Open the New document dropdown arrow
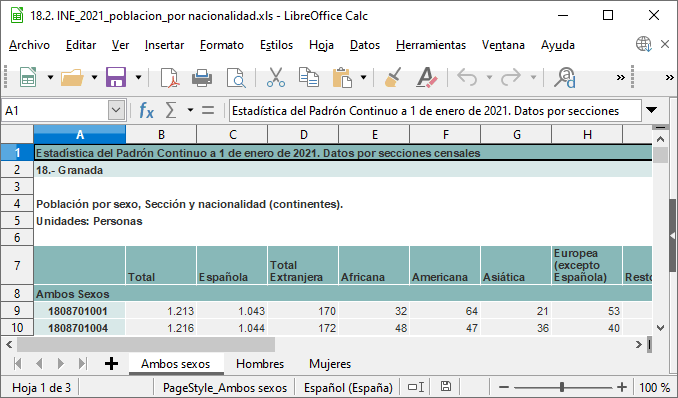 click(x=51, y=78)
